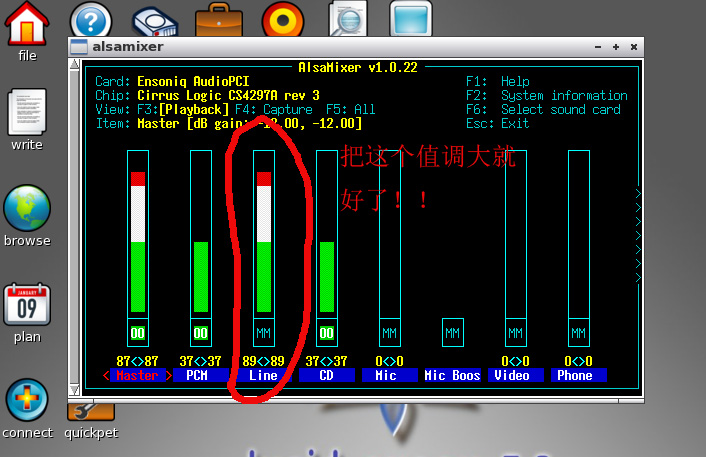
Task: Toggle mute box under Master channel
Action: (x=138, y=333)
